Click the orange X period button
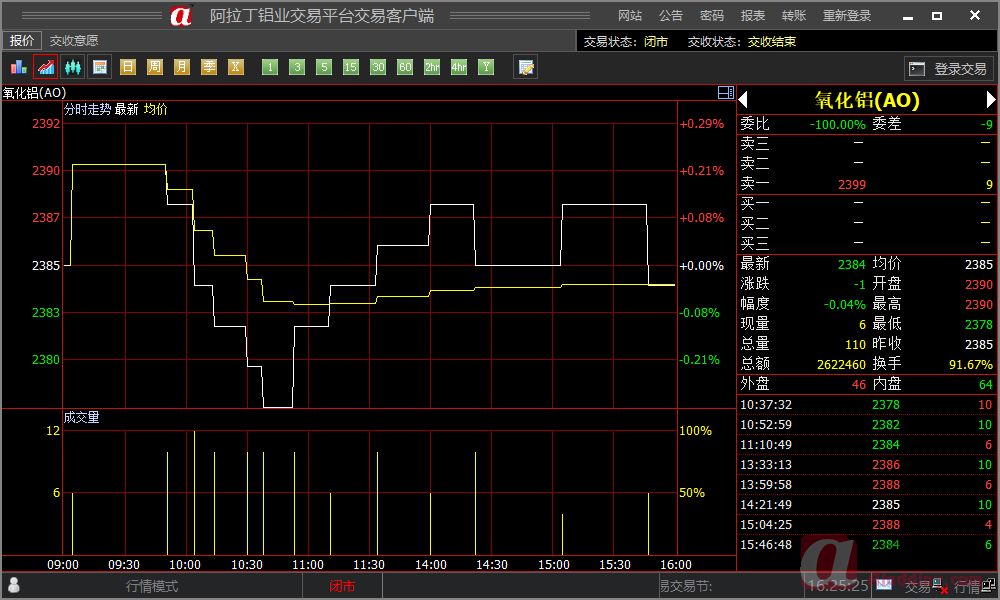This screenshot has width=1000, height=600. point(236,67)
